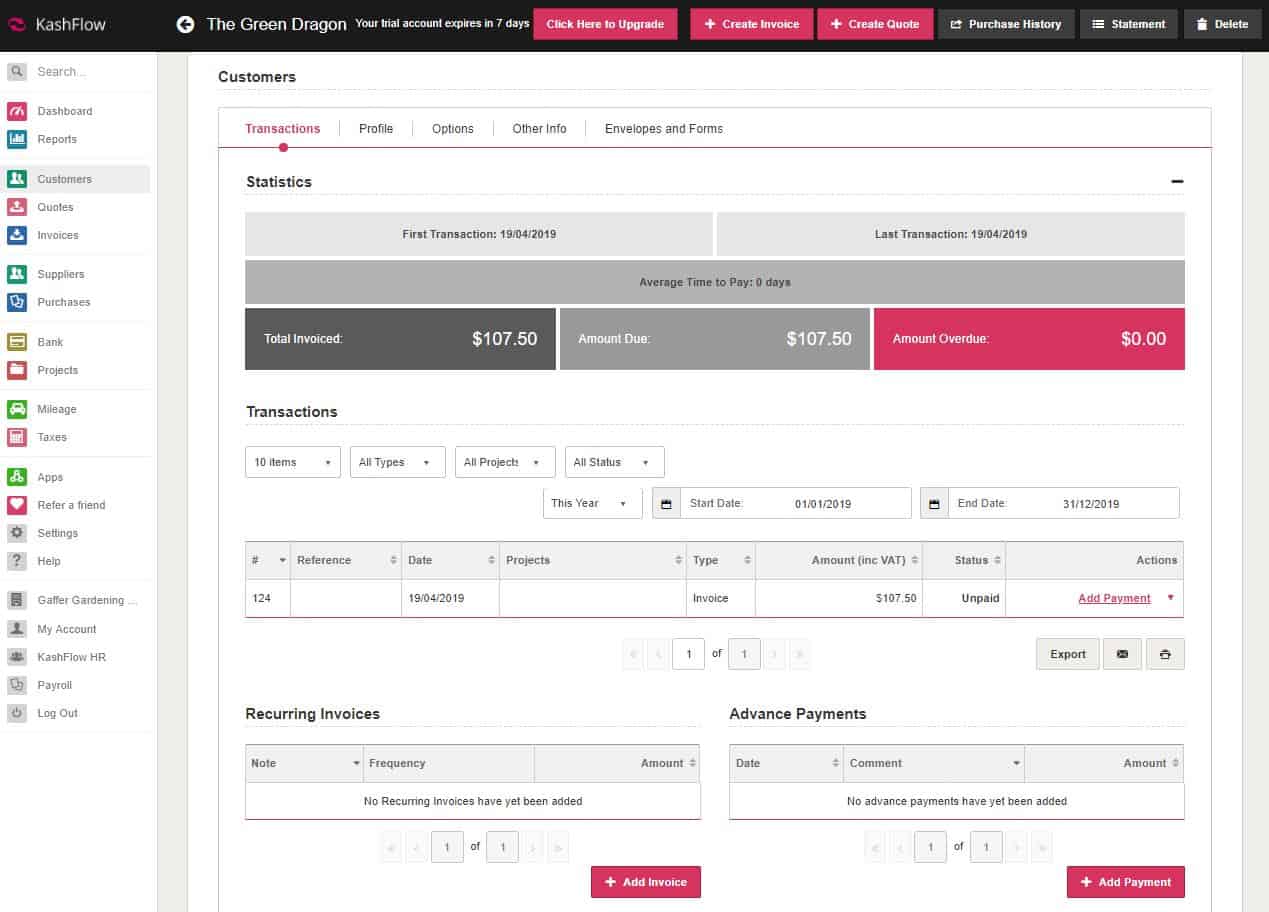Click the Customers sidebar icon
The height and width of the screenshot is (912, 1269).
tap(17, 179)
